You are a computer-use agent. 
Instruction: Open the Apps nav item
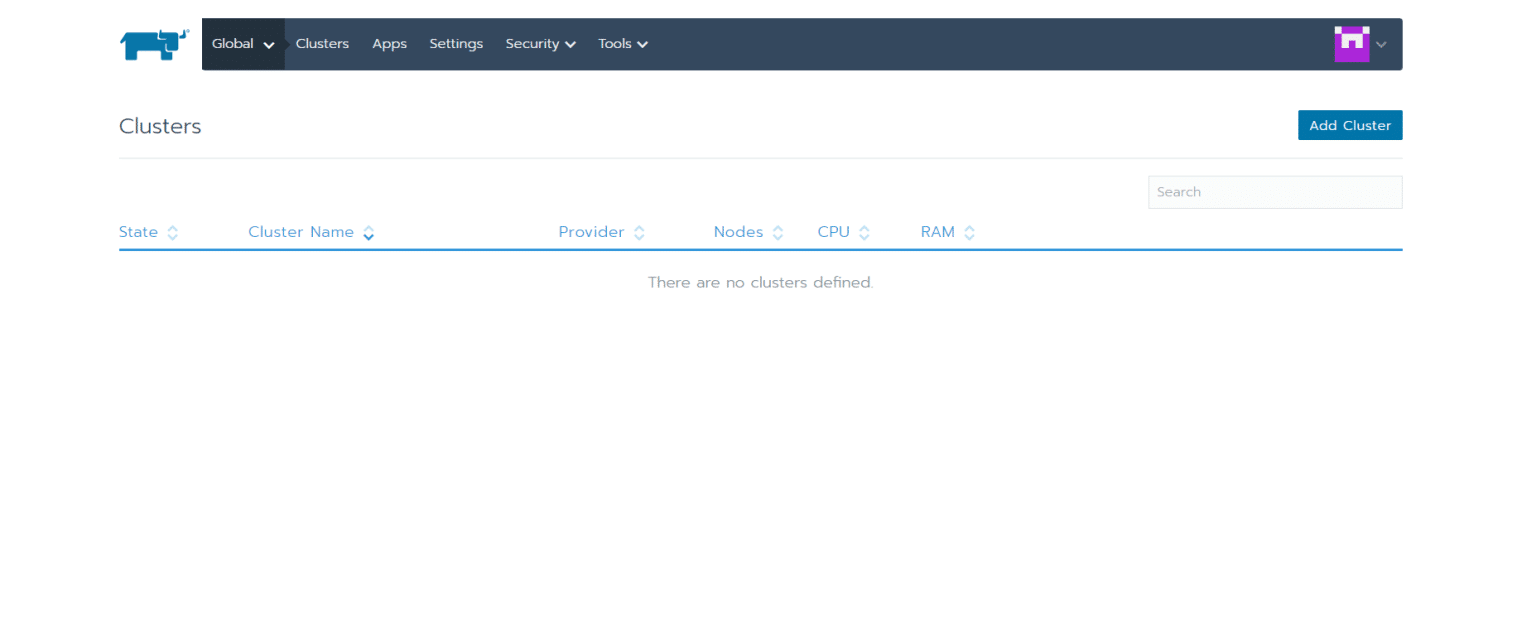point(389,44)
